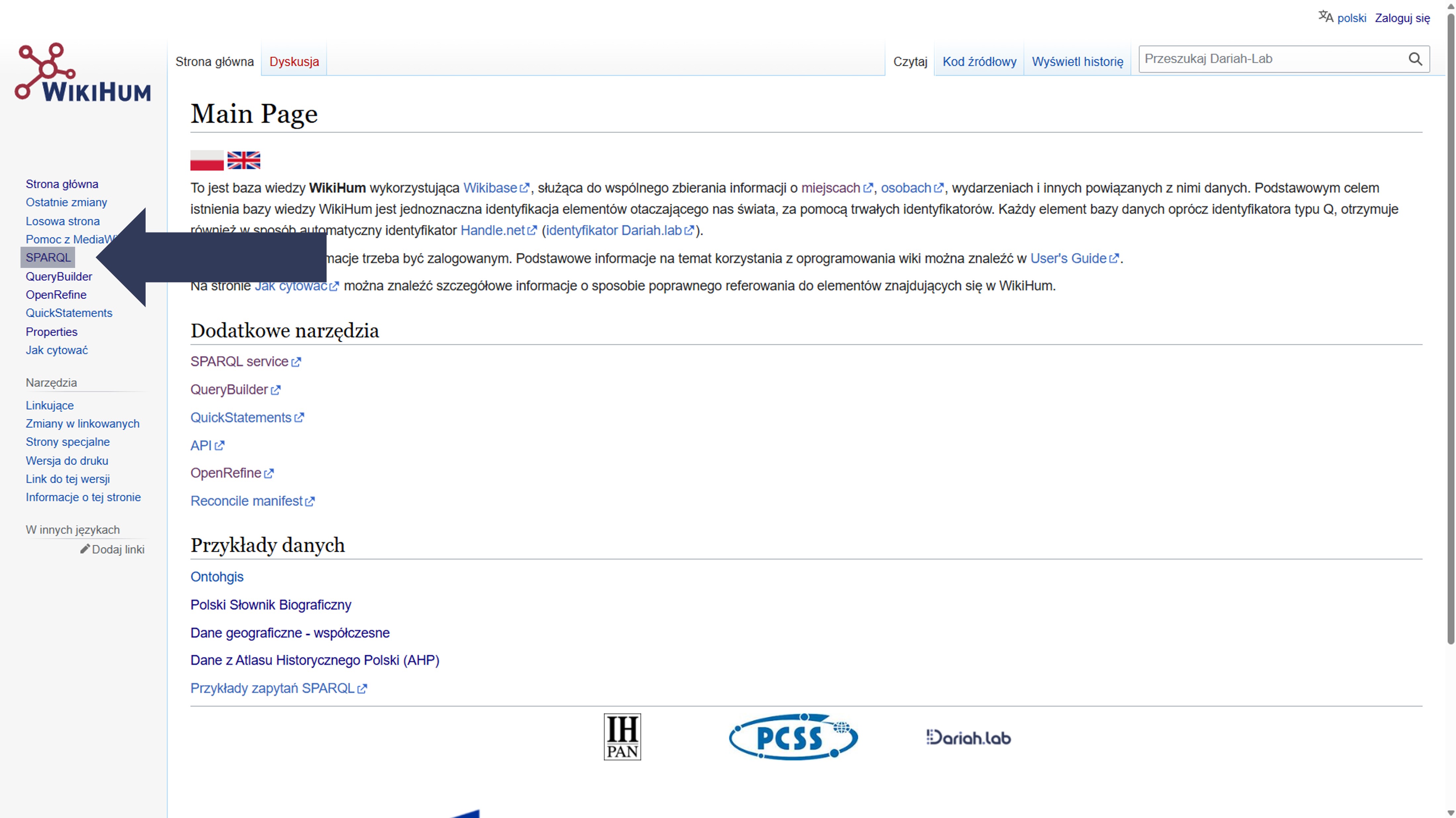Open the PCSS logo link
The height and width of the screenshot is (818, 1456).
click(x=793, y=737)
